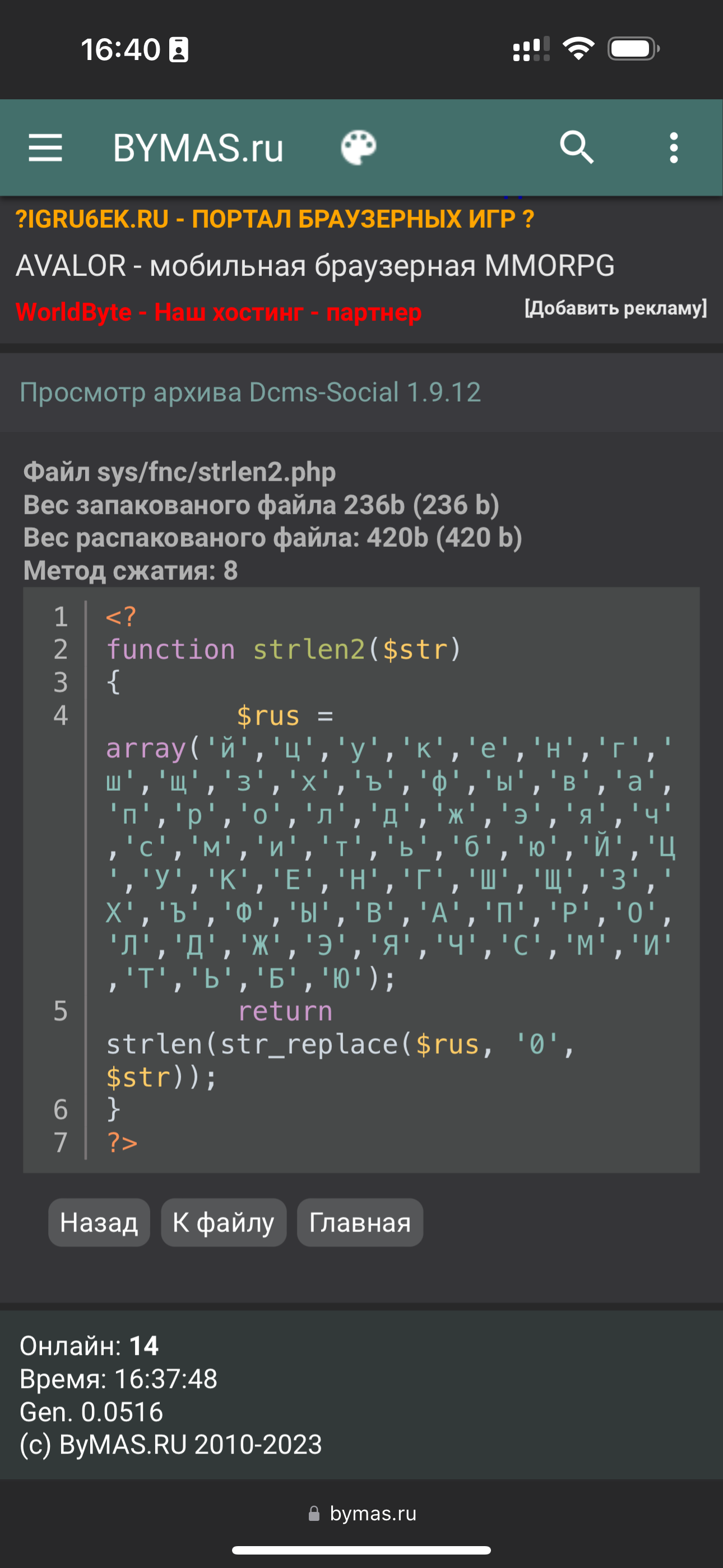
Task: Open Просмотр архива Dcms-Social 1.9.12 heading
Action: coord(250,393)
